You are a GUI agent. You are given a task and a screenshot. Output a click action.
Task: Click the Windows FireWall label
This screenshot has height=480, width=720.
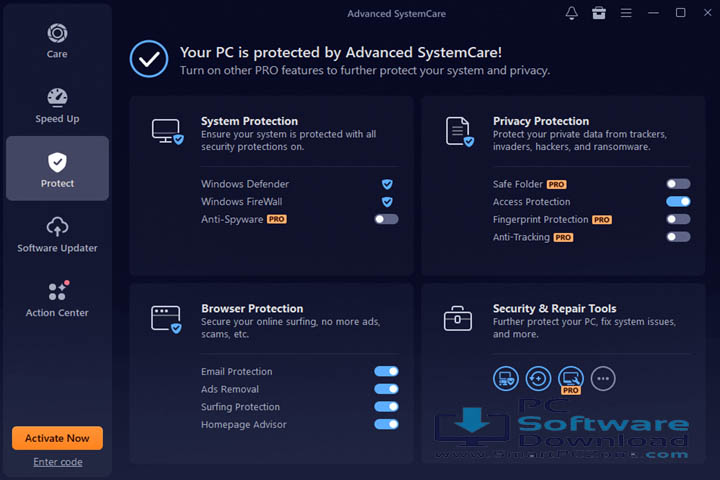click(x=242, y=202)
